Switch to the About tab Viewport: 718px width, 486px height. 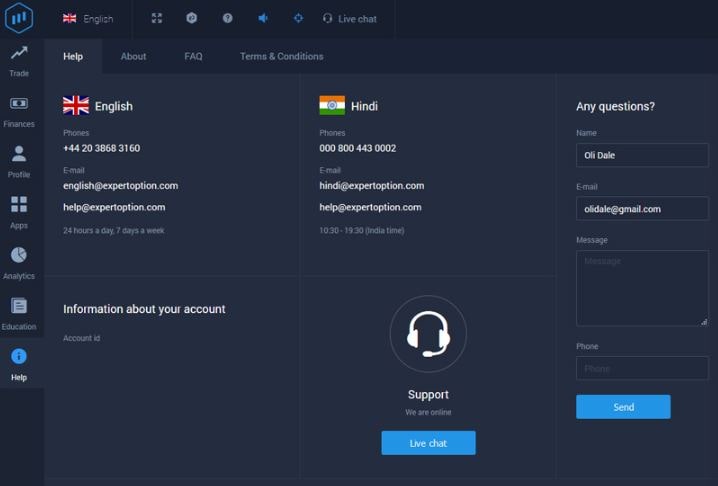pyautogui.click(x=133, y=56)
